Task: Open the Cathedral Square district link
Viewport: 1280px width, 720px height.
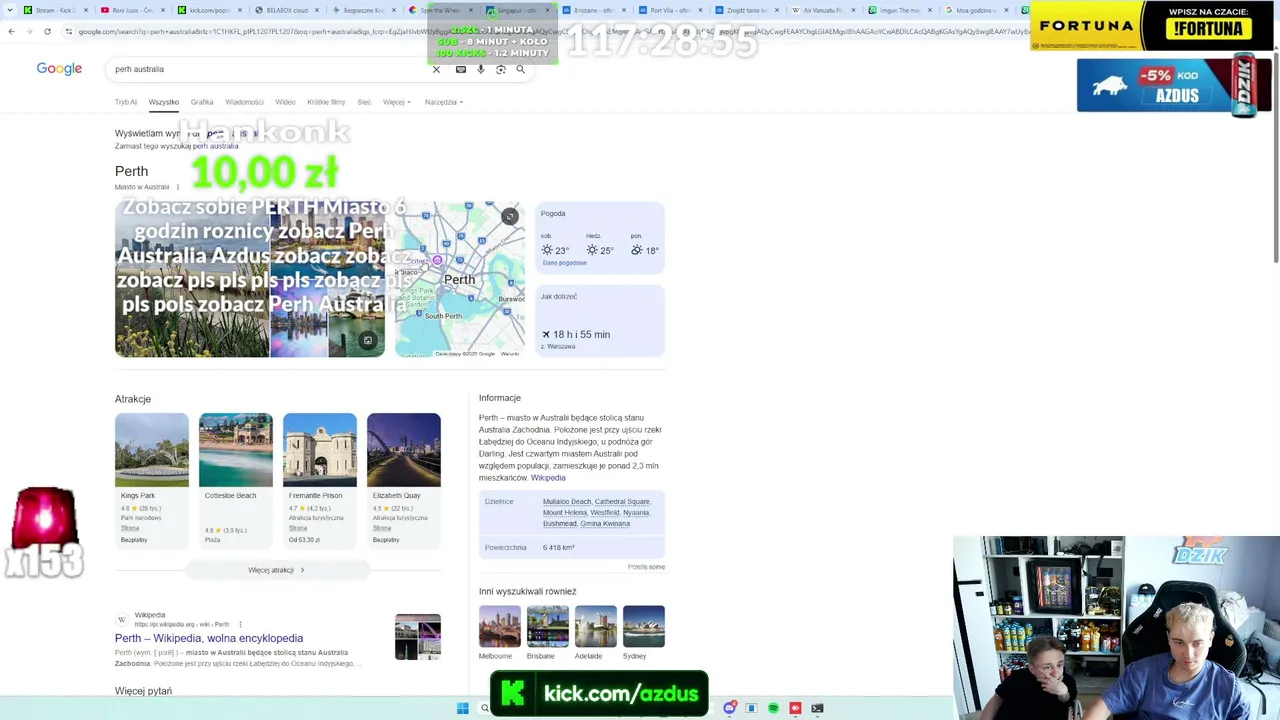Action: point(622,501)
